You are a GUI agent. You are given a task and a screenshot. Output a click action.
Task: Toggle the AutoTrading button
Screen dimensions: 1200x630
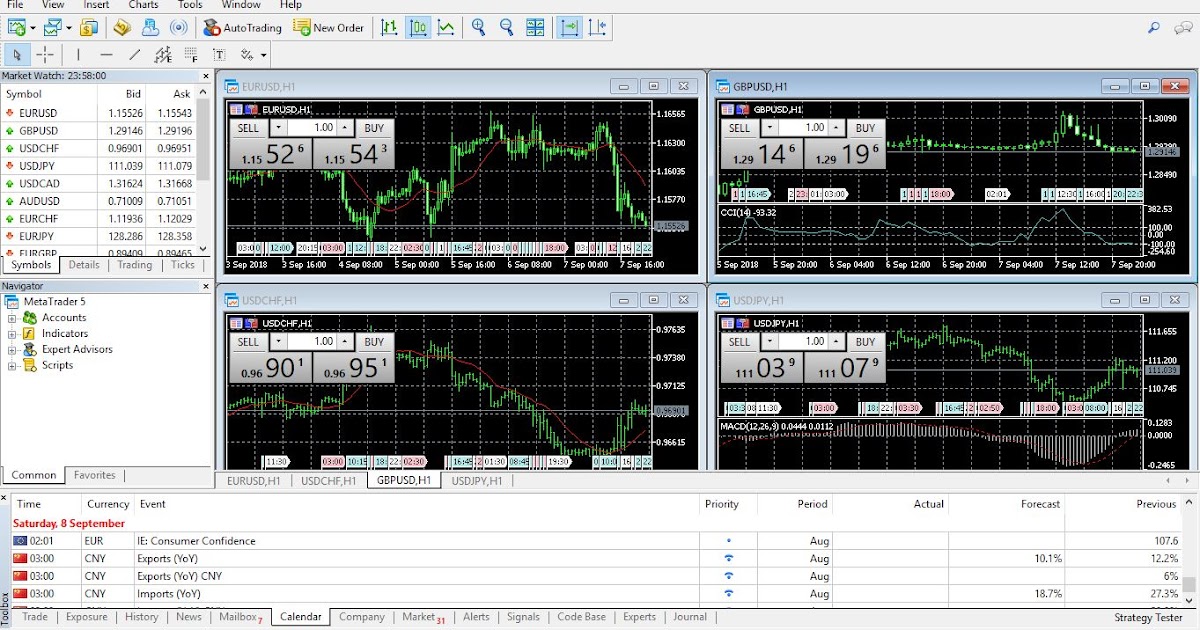tap(242, 28)
